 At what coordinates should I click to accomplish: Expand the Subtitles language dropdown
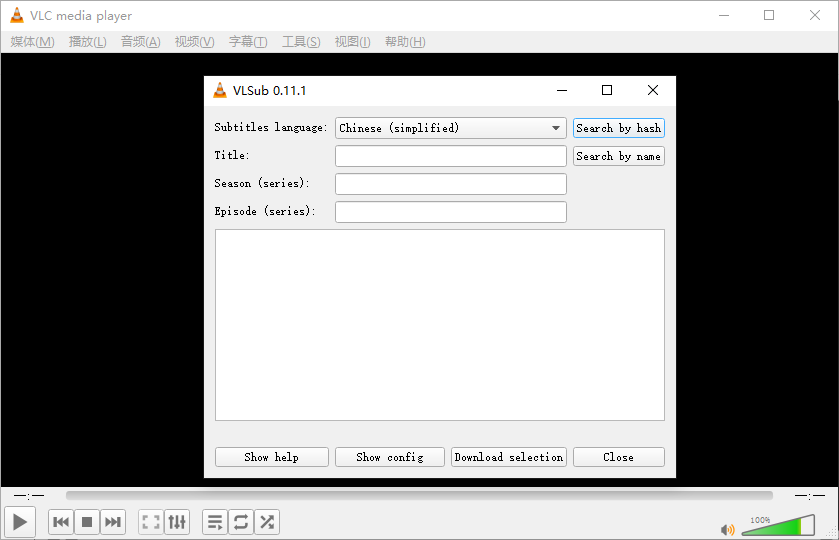click(451, 128)
